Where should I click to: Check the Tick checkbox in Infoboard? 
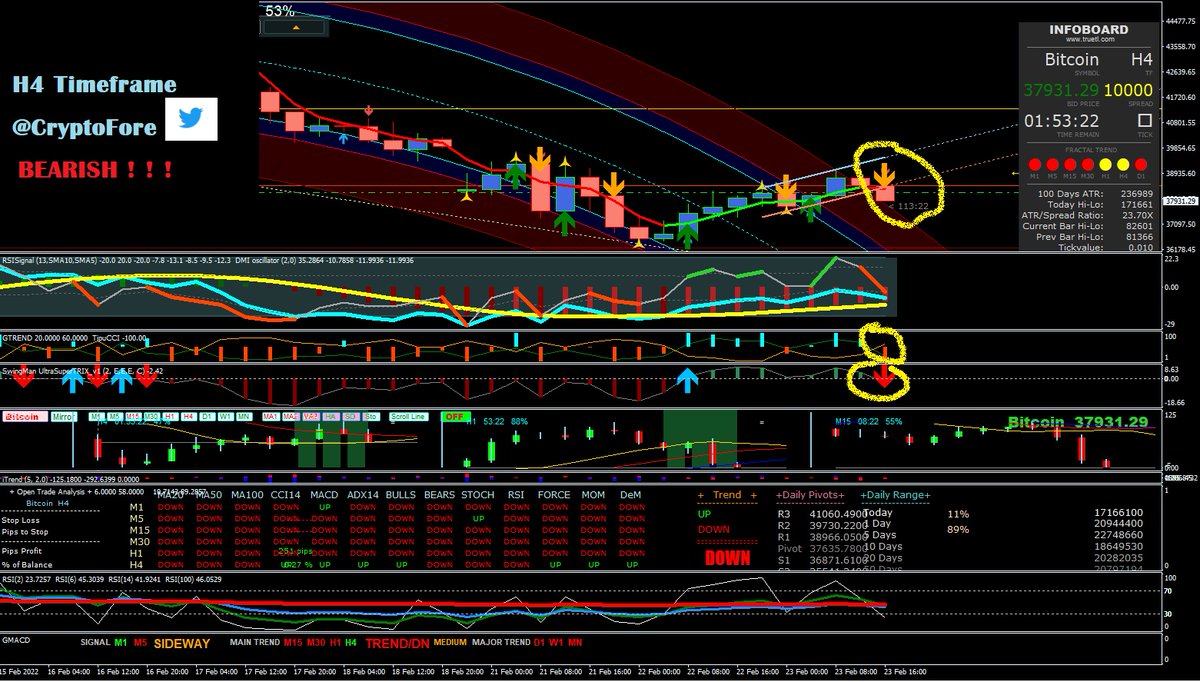(1145, 120)
